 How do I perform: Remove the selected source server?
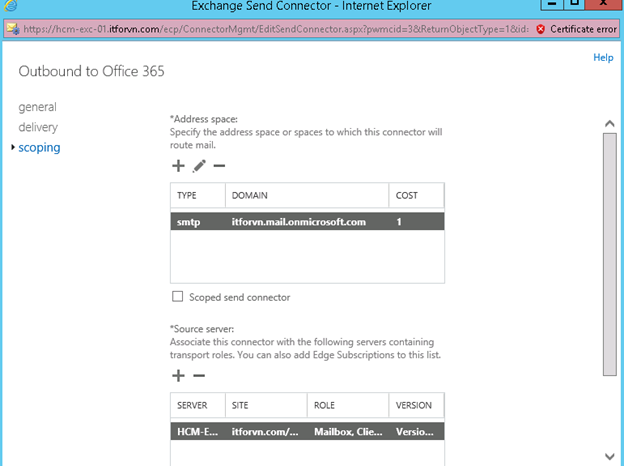point(199,376)
